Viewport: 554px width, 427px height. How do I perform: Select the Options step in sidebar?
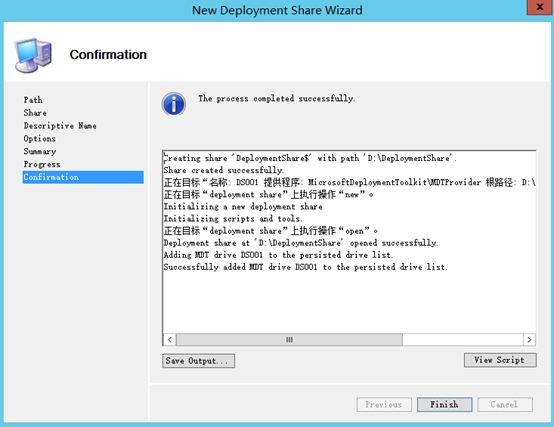[x=40, y=139]
